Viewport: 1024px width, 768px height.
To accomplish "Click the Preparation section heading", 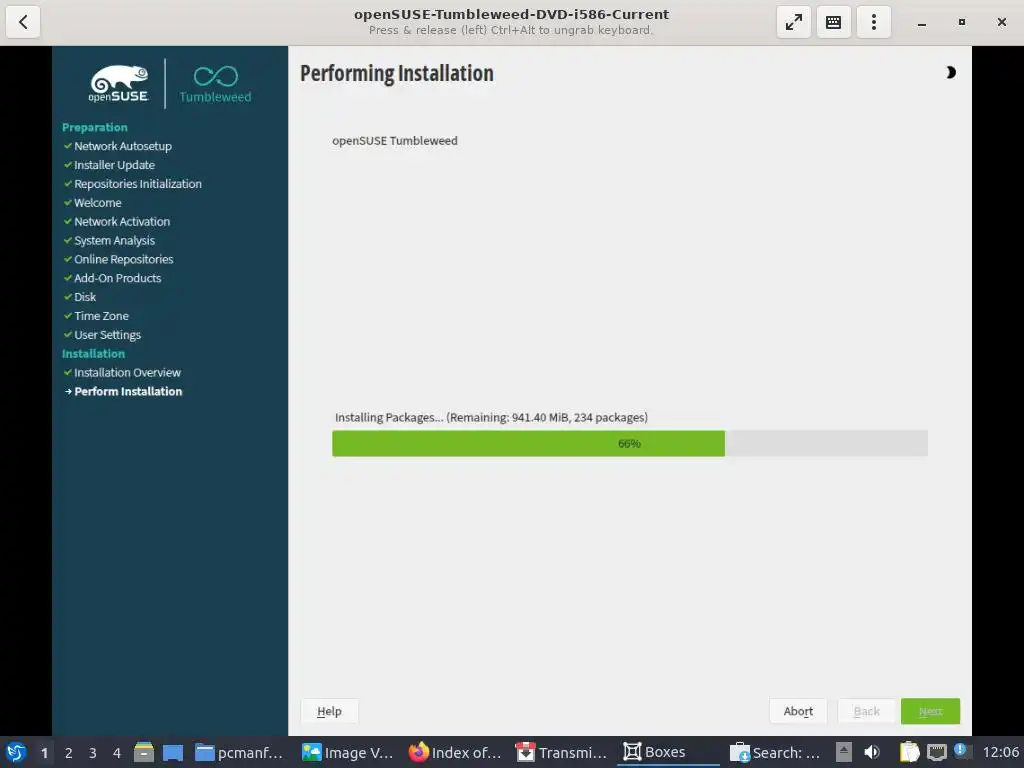I will point(95,127).
